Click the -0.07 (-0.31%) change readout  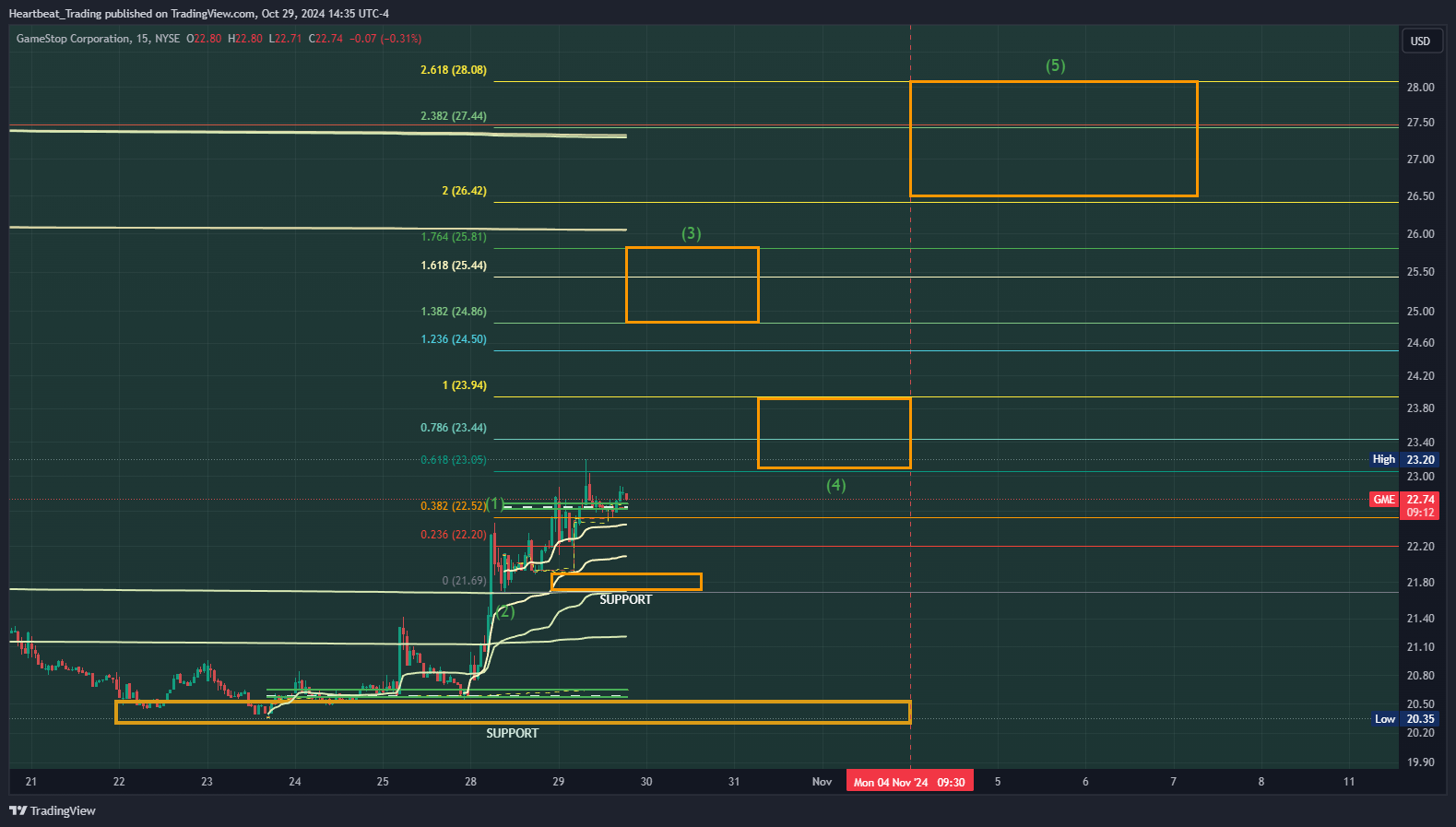point(385,39)
